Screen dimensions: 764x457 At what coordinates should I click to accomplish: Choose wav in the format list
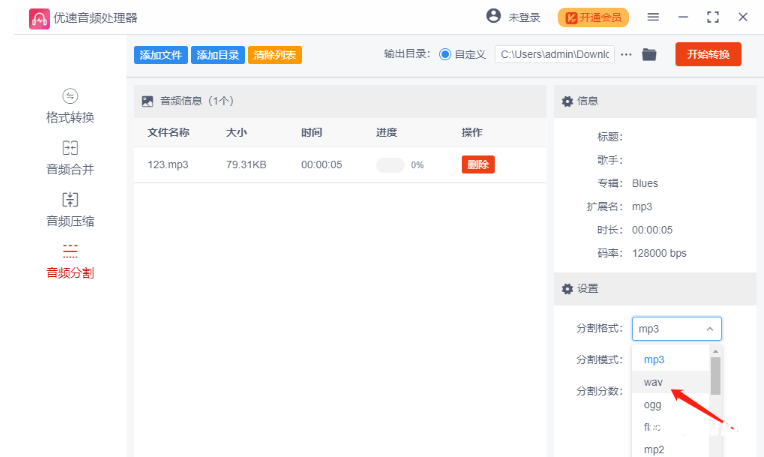(670, 382)
